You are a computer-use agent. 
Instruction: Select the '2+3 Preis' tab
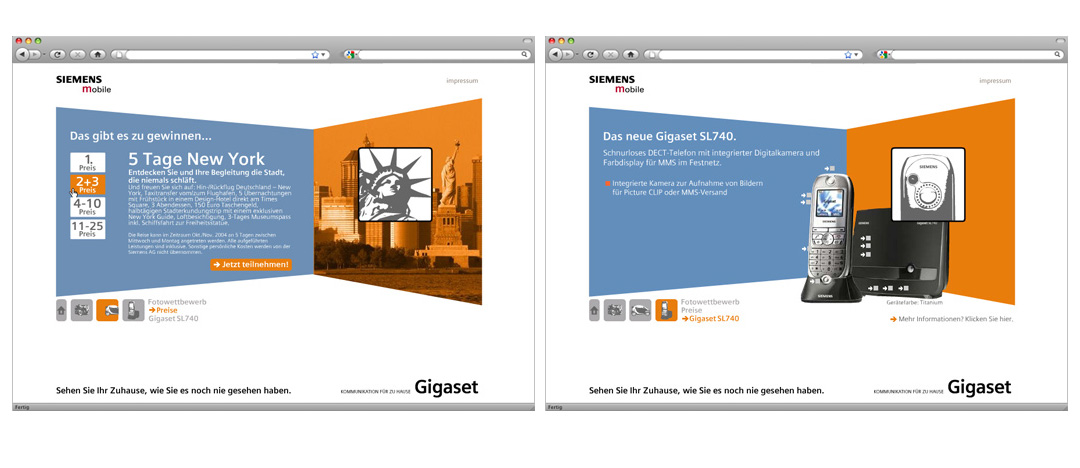(x=87, y=185)
